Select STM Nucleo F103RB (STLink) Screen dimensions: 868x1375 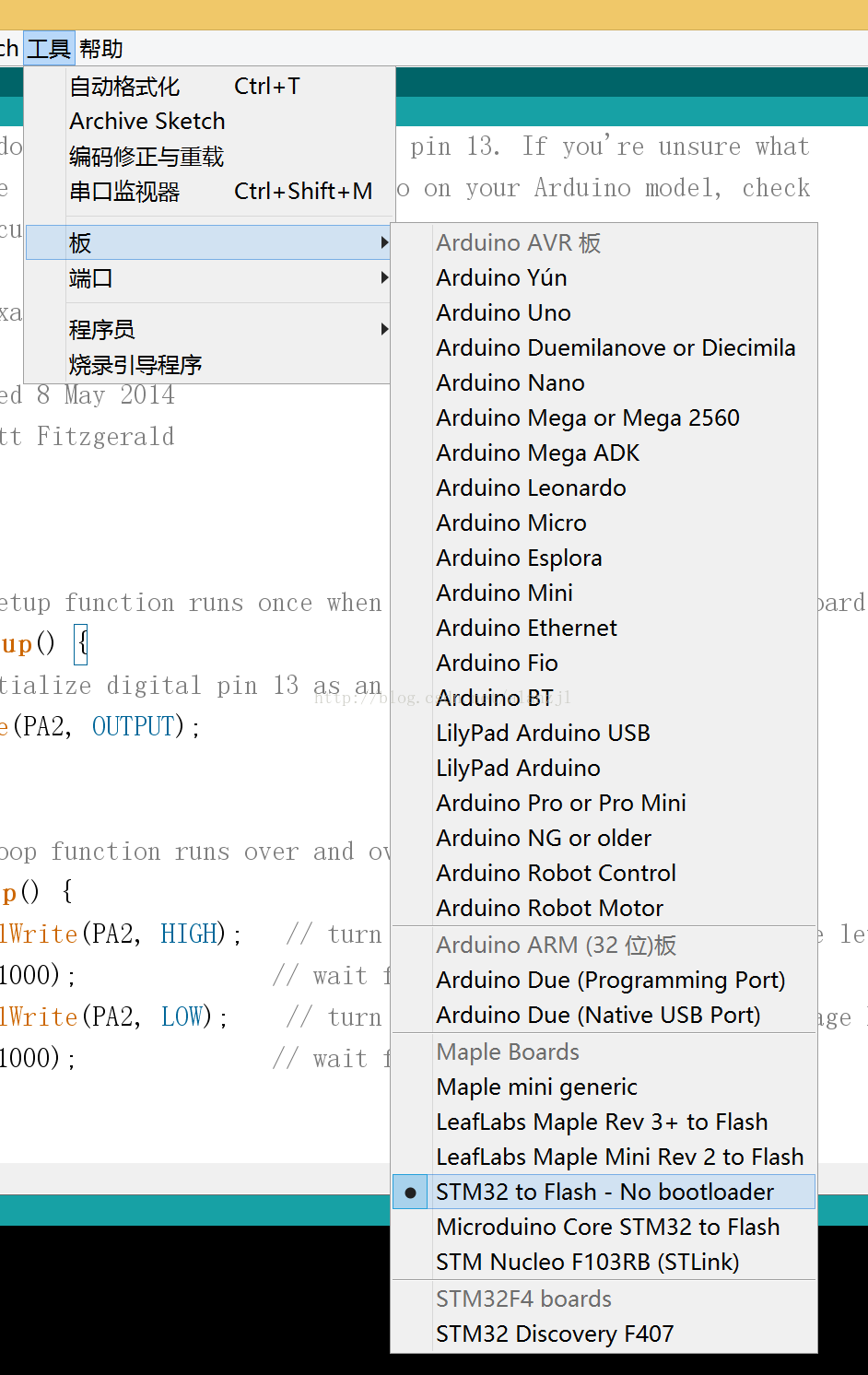click(x=604, y=1263)
